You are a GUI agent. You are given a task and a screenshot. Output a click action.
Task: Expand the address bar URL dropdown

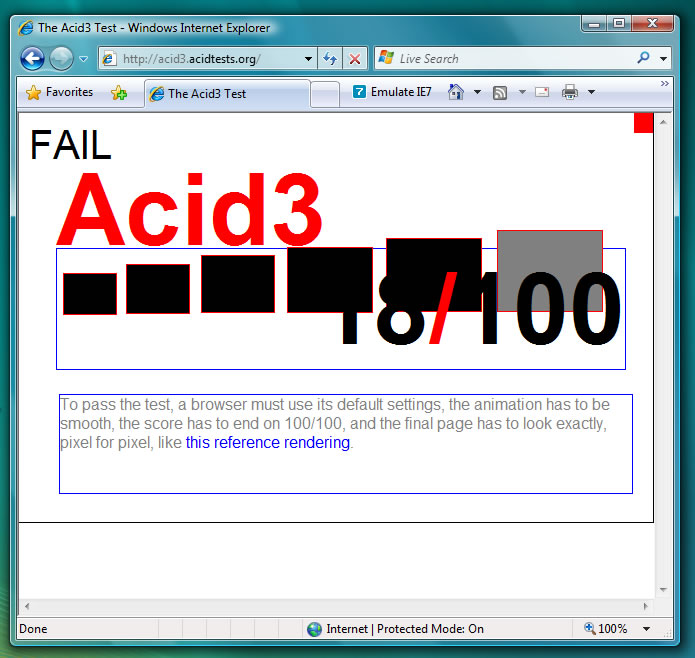click(309, 59)
